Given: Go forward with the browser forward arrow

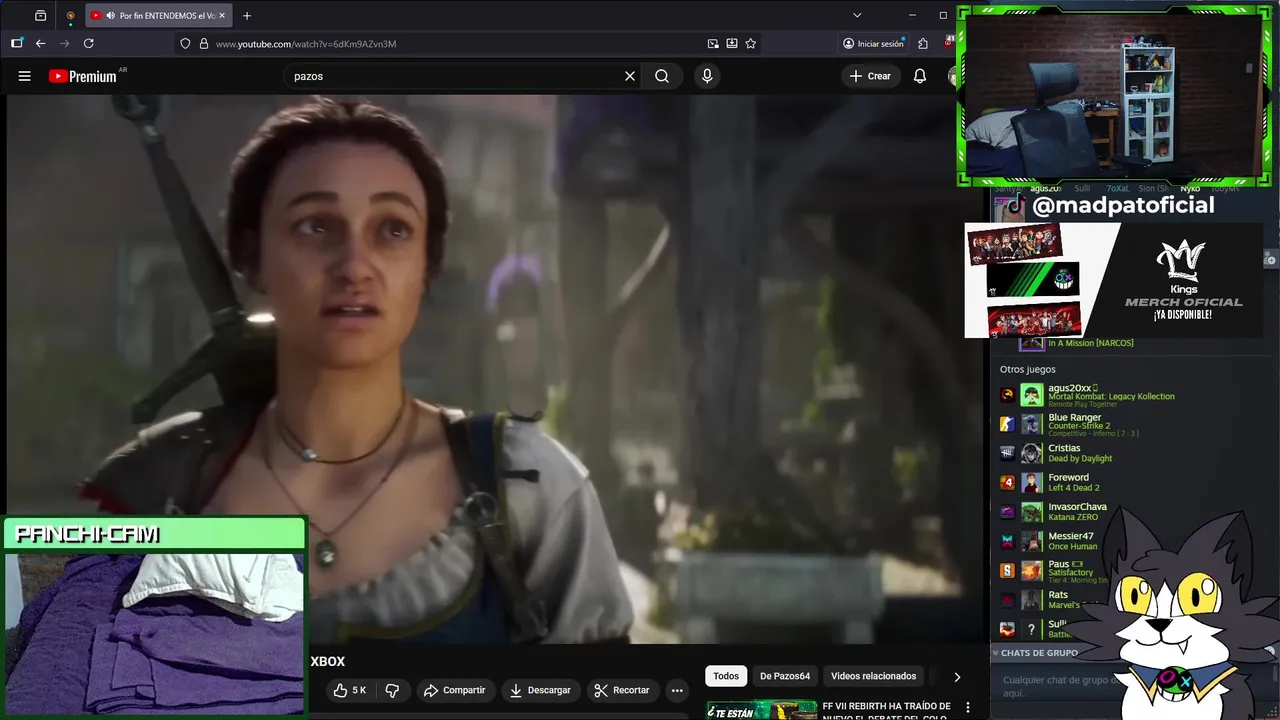Looking at the screenshot, I should pyautogui.click(x=65, y=43).
